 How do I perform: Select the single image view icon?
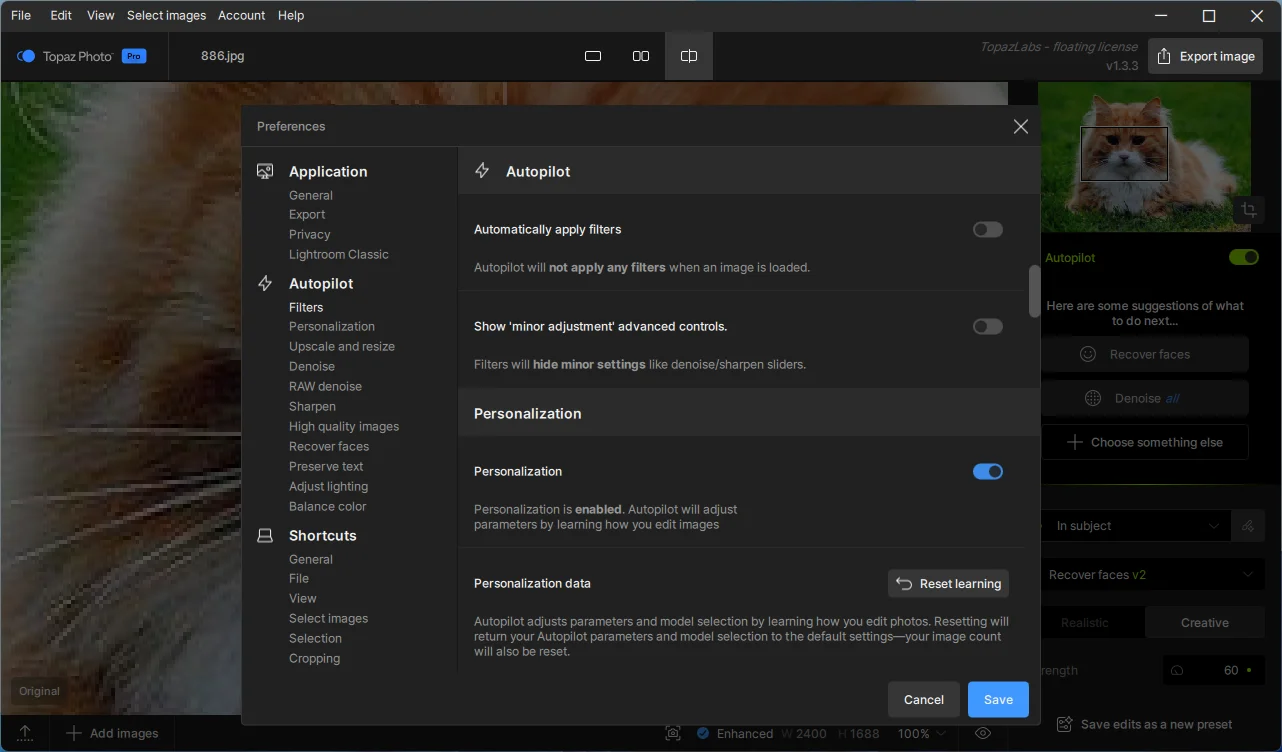point(593,56)
